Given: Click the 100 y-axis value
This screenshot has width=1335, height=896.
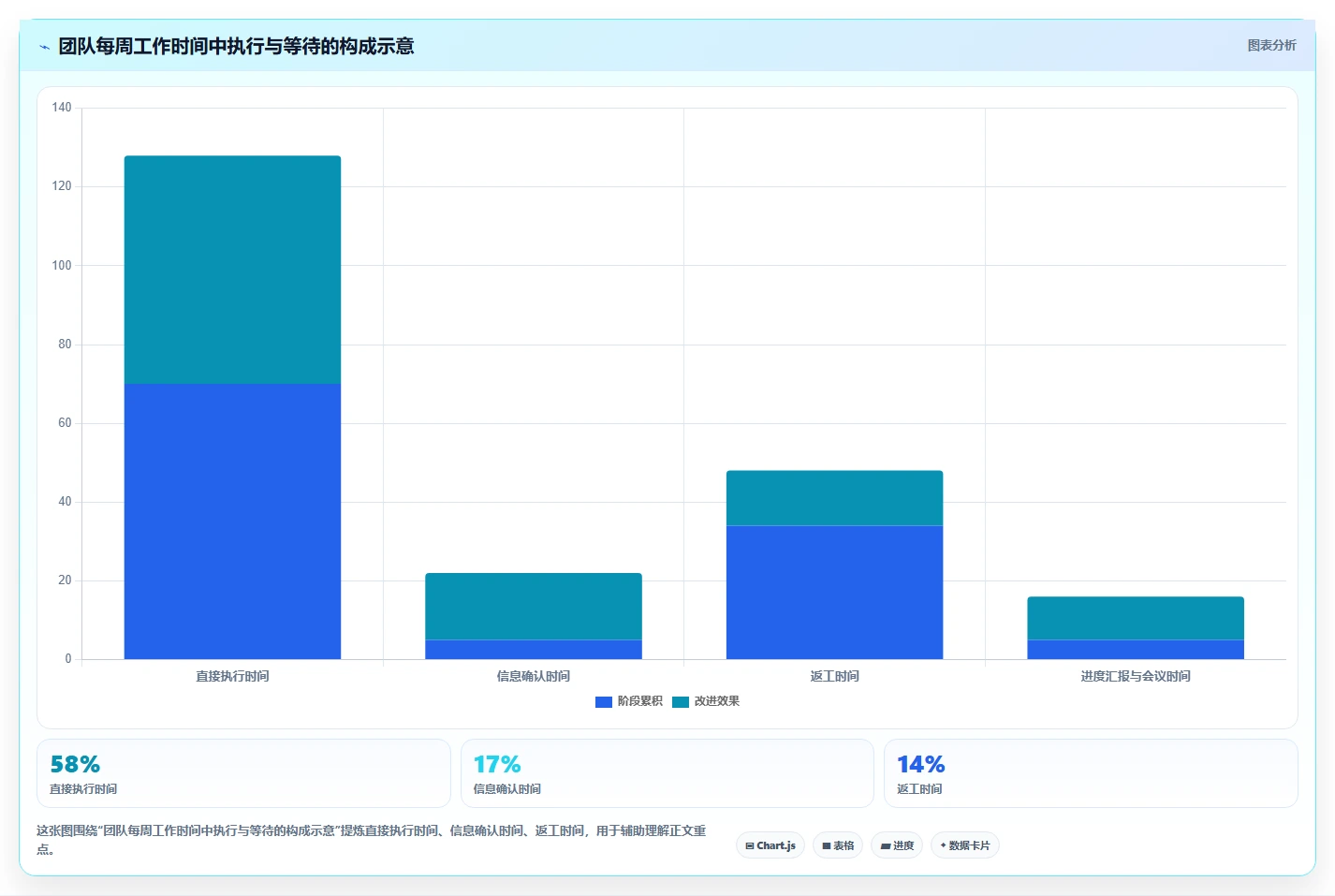Looking at the screenshot, I should (62, 265).
